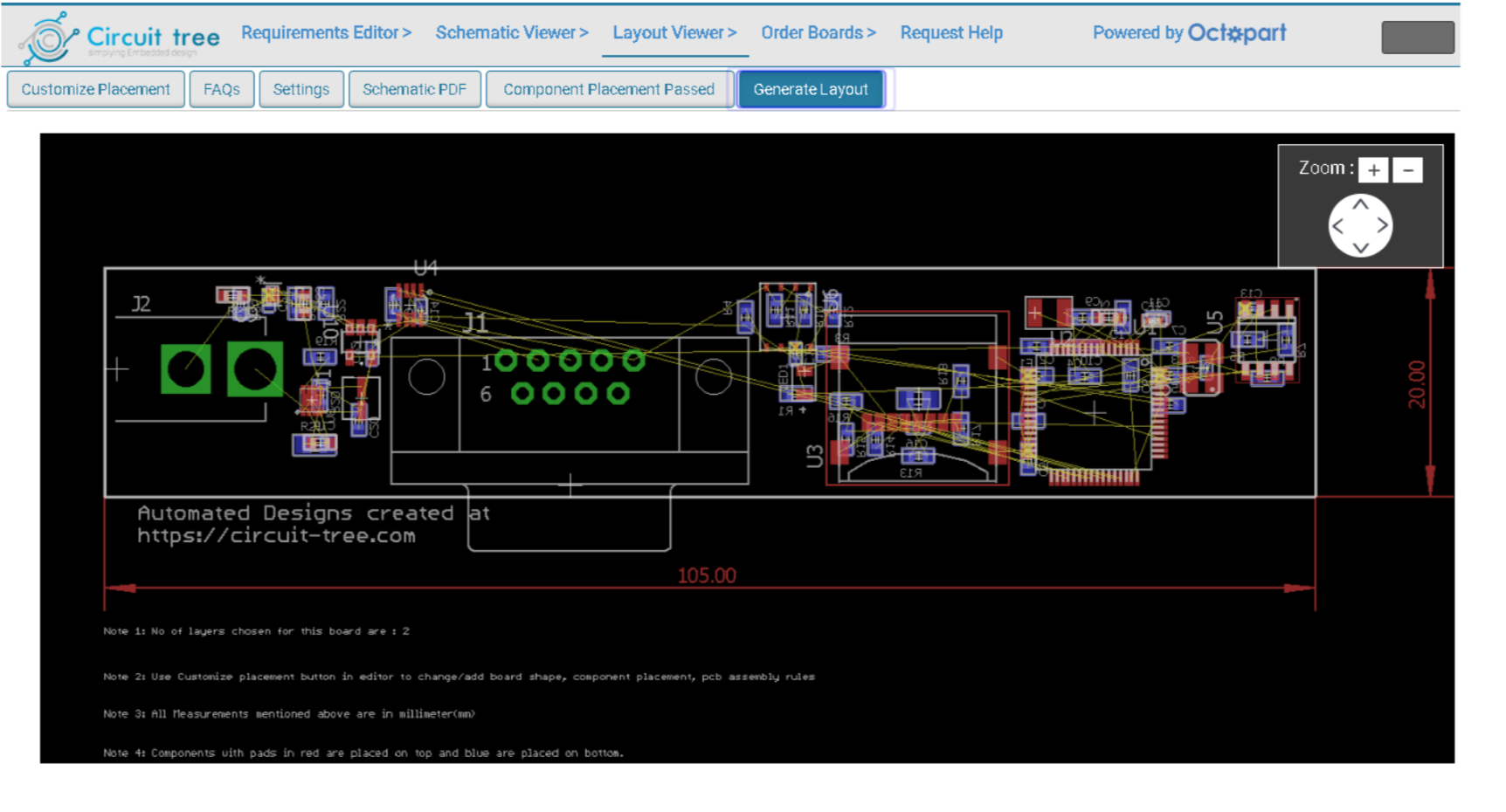The height and width of the screenshot is (812, 1506).
Task: Click the Generate Layout button
Action: pos(811,89)
